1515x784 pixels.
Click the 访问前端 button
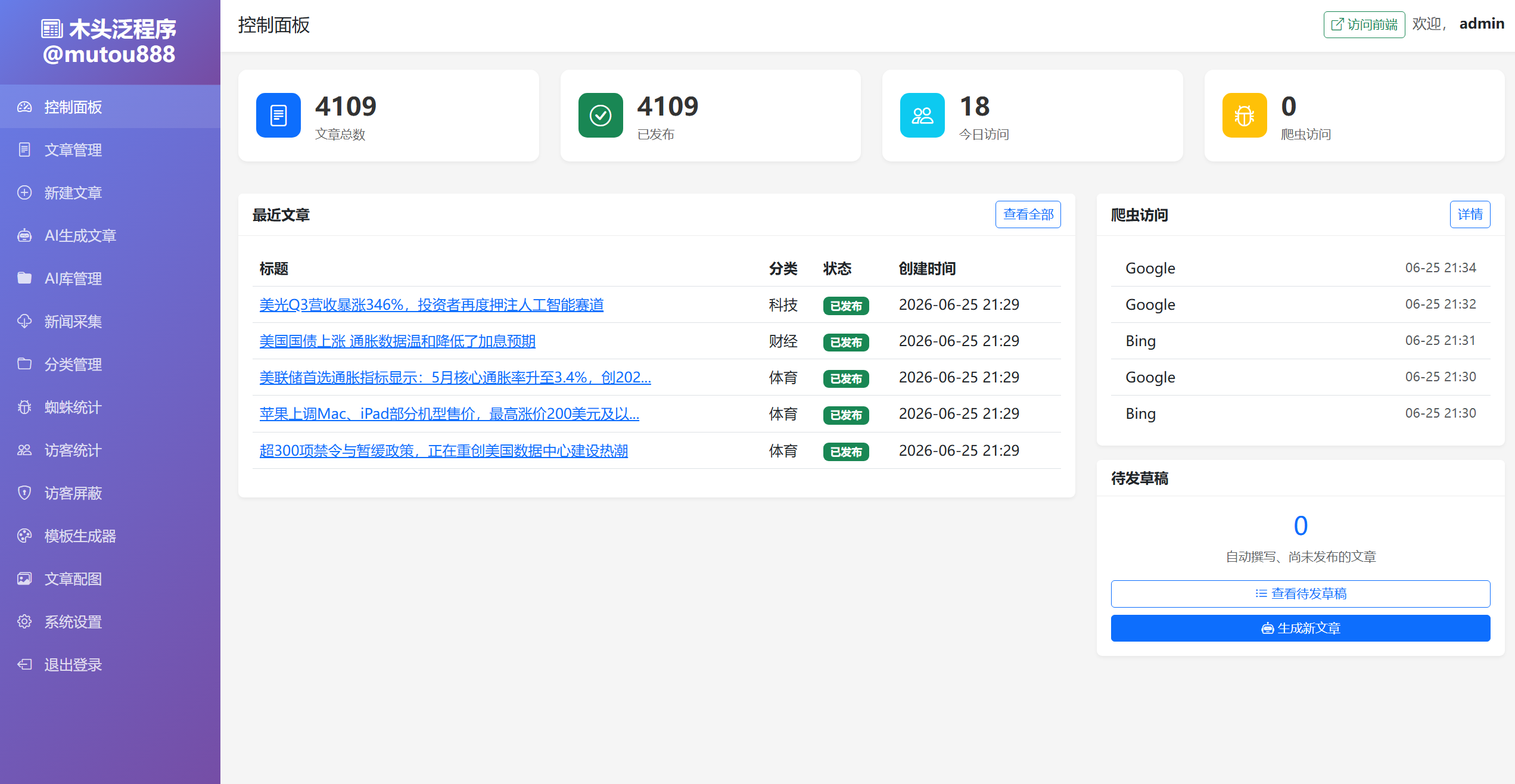pos(1364,24)
